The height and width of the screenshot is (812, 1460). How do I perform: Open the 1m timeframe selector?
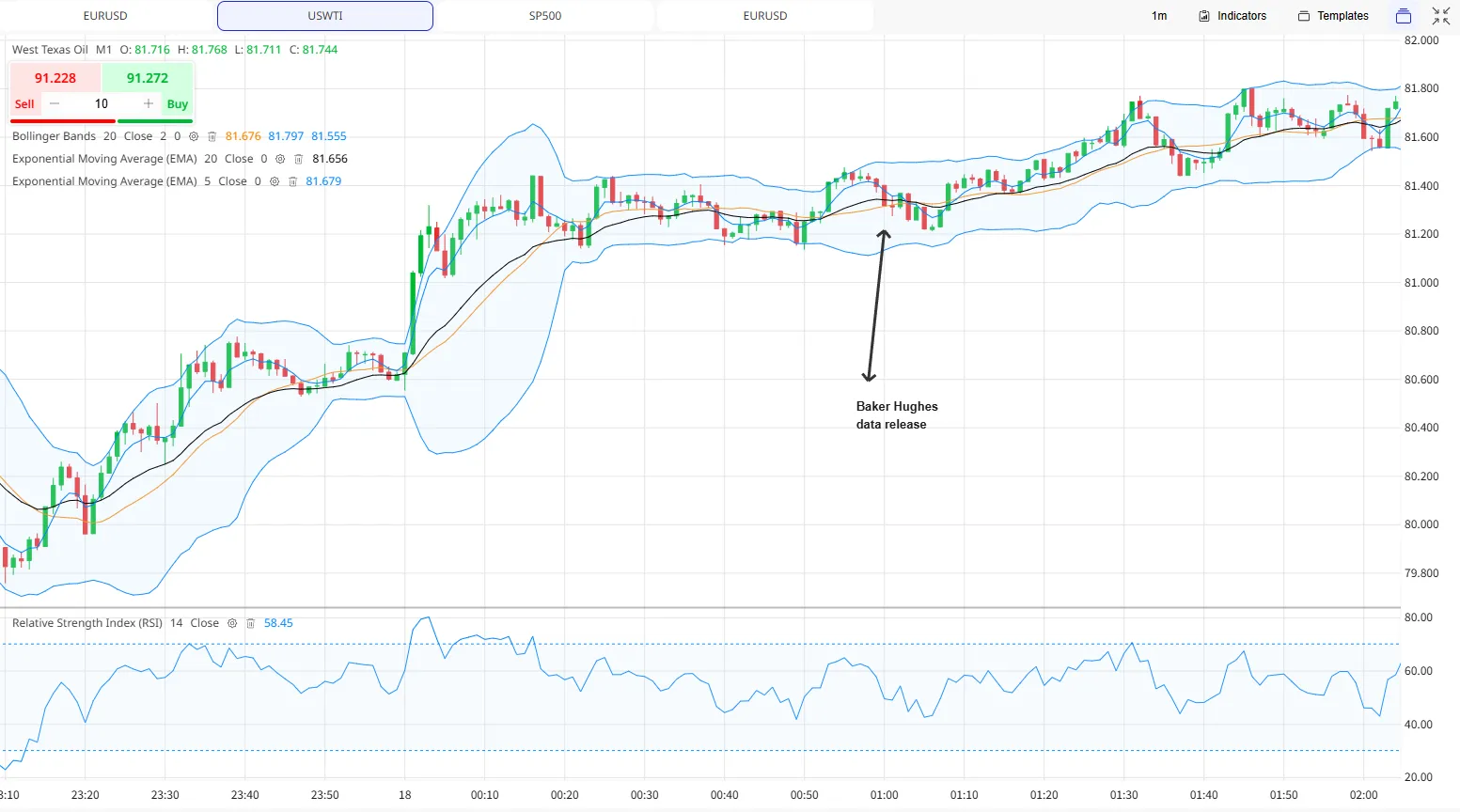coord(1159,16)
